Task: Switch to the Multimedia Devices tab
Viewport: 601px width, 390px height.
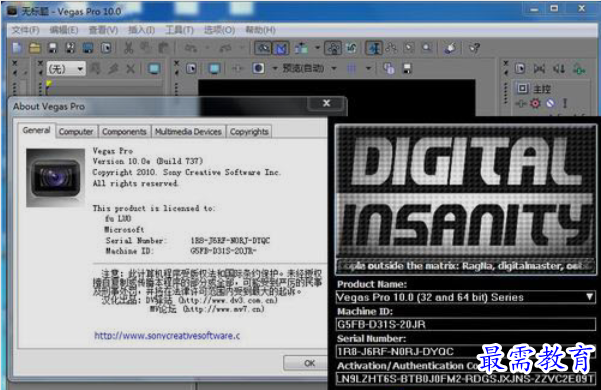Action: [x=188, y=131]
